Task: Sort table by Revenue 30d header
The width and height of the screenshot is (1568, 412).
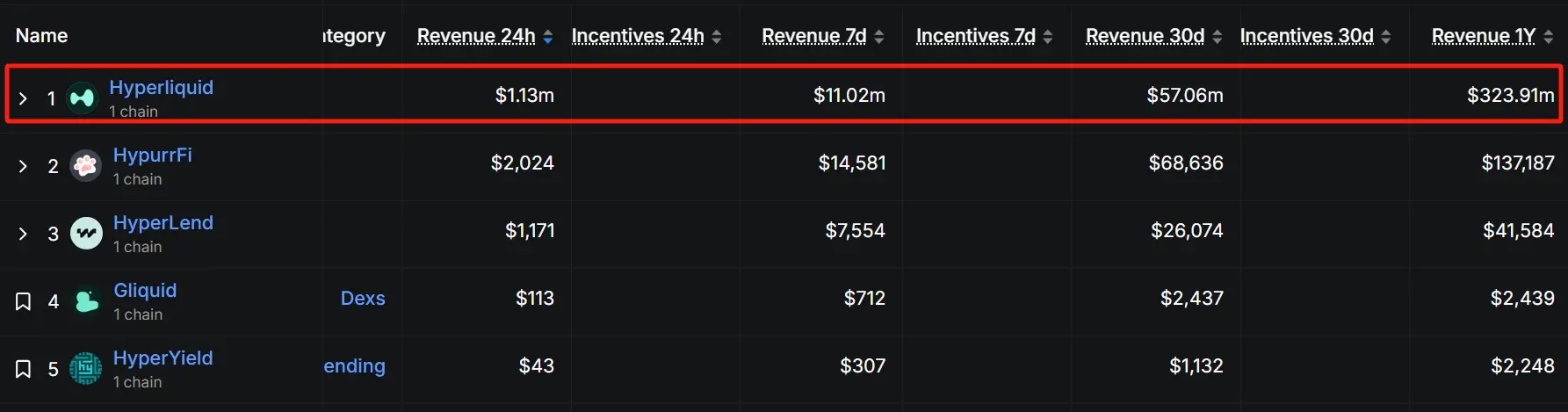Action: pyautogui.click(x=1145, y=36)
